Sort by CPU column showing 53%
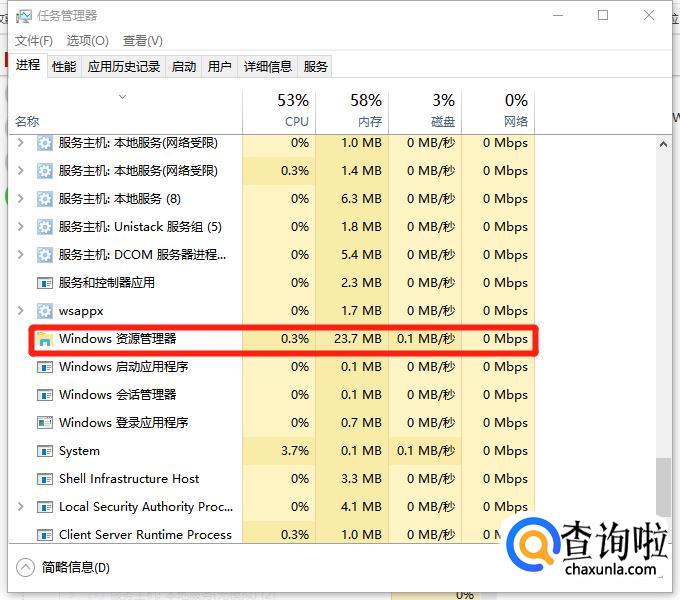Screen dimensions: 680x600 (x=279, y=111)
